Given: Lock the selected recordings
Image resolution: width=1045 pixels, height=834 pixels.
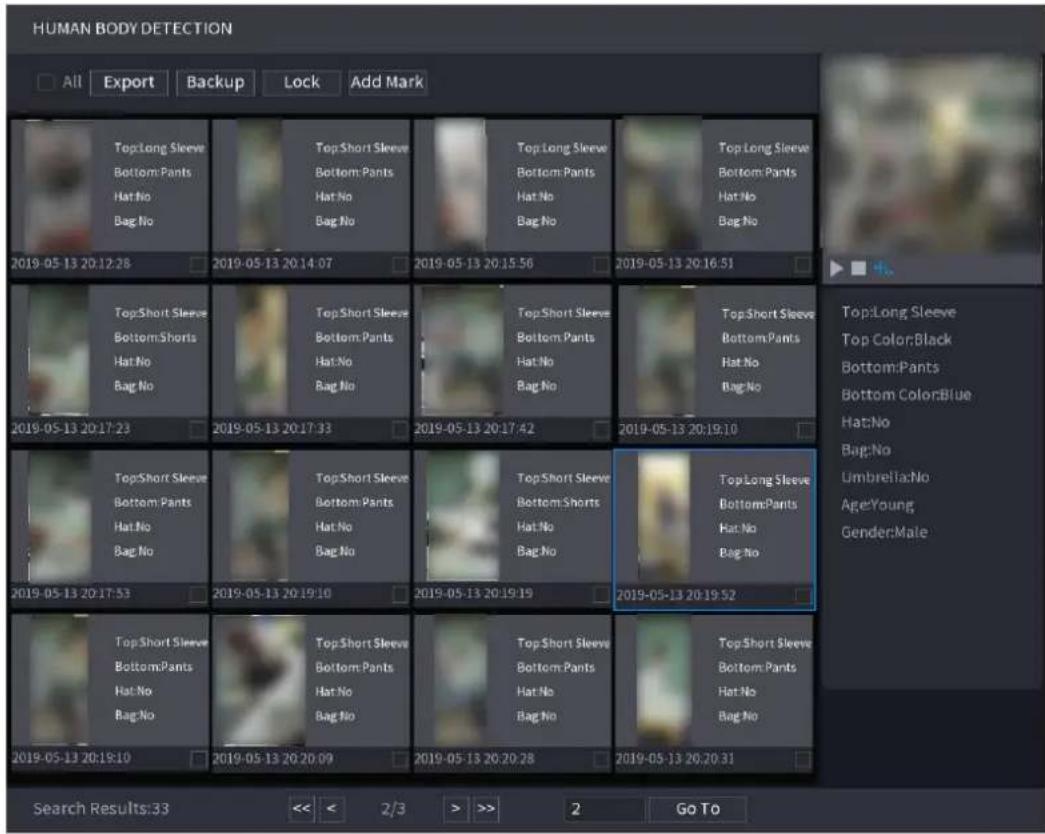Looking at the screenshot, I should (x=301, y=83).
